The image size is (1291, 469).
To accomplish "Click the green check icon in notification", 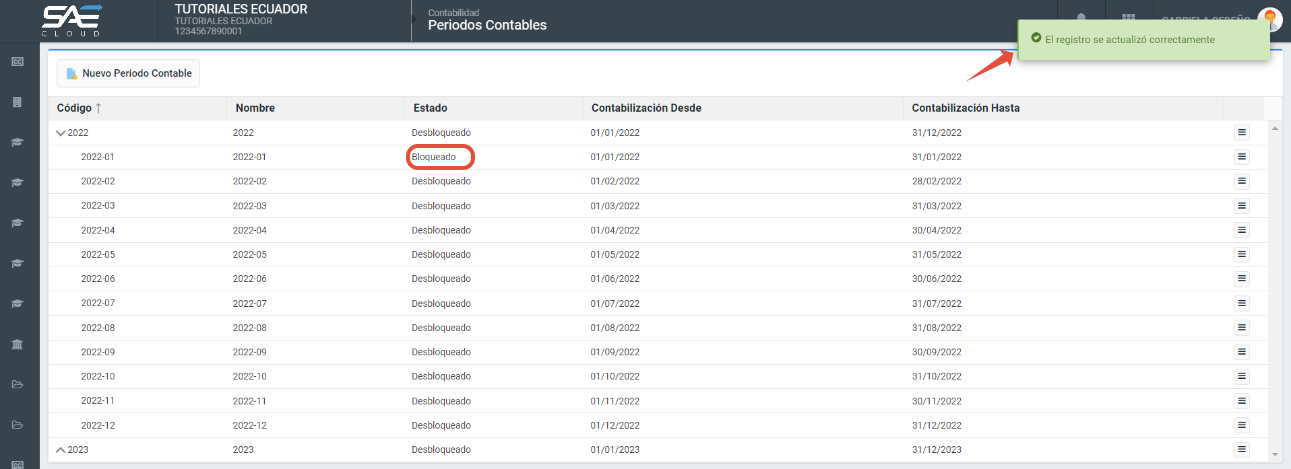I will (x=1036, y=39).
